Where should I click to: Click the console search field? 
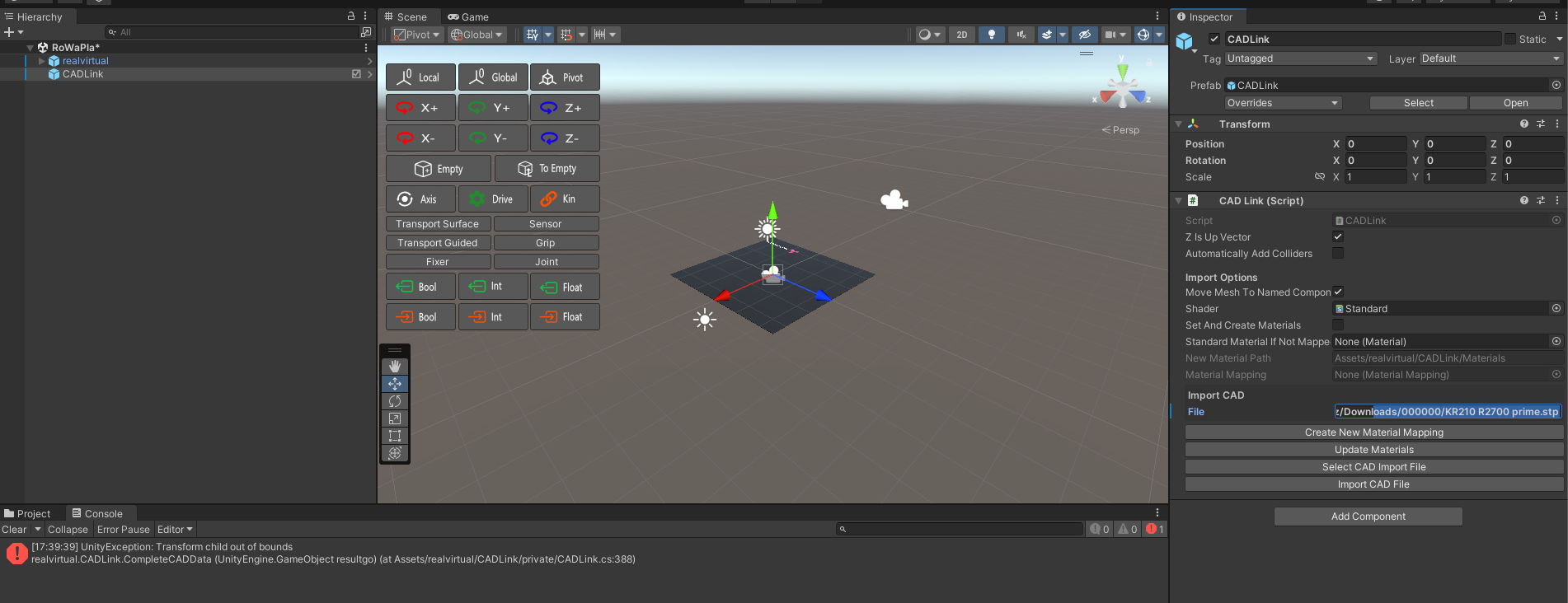959,530
